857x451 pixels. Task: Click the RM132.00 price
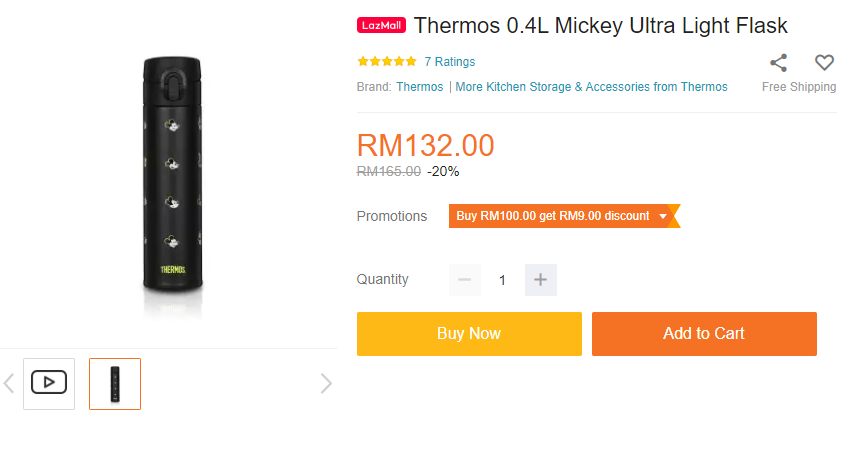[425, 145]
